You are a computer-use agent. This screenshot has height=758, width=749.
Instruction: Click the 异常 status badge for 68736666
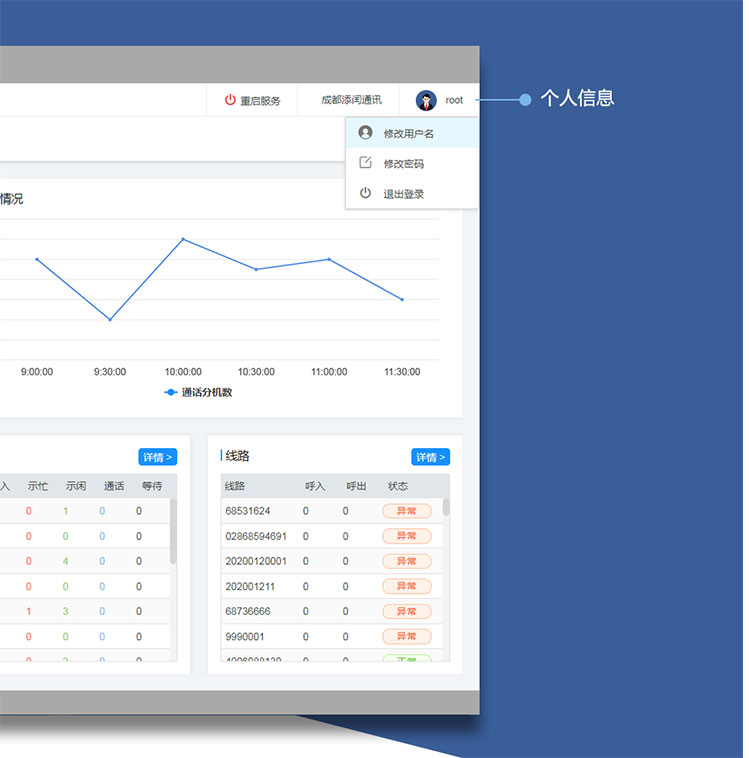pyautogui.click(x=407, y=612)
